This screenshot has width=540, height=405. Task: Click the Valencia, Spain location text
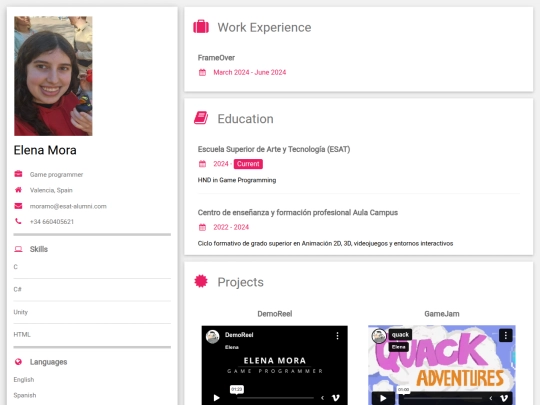coord(51,190)
